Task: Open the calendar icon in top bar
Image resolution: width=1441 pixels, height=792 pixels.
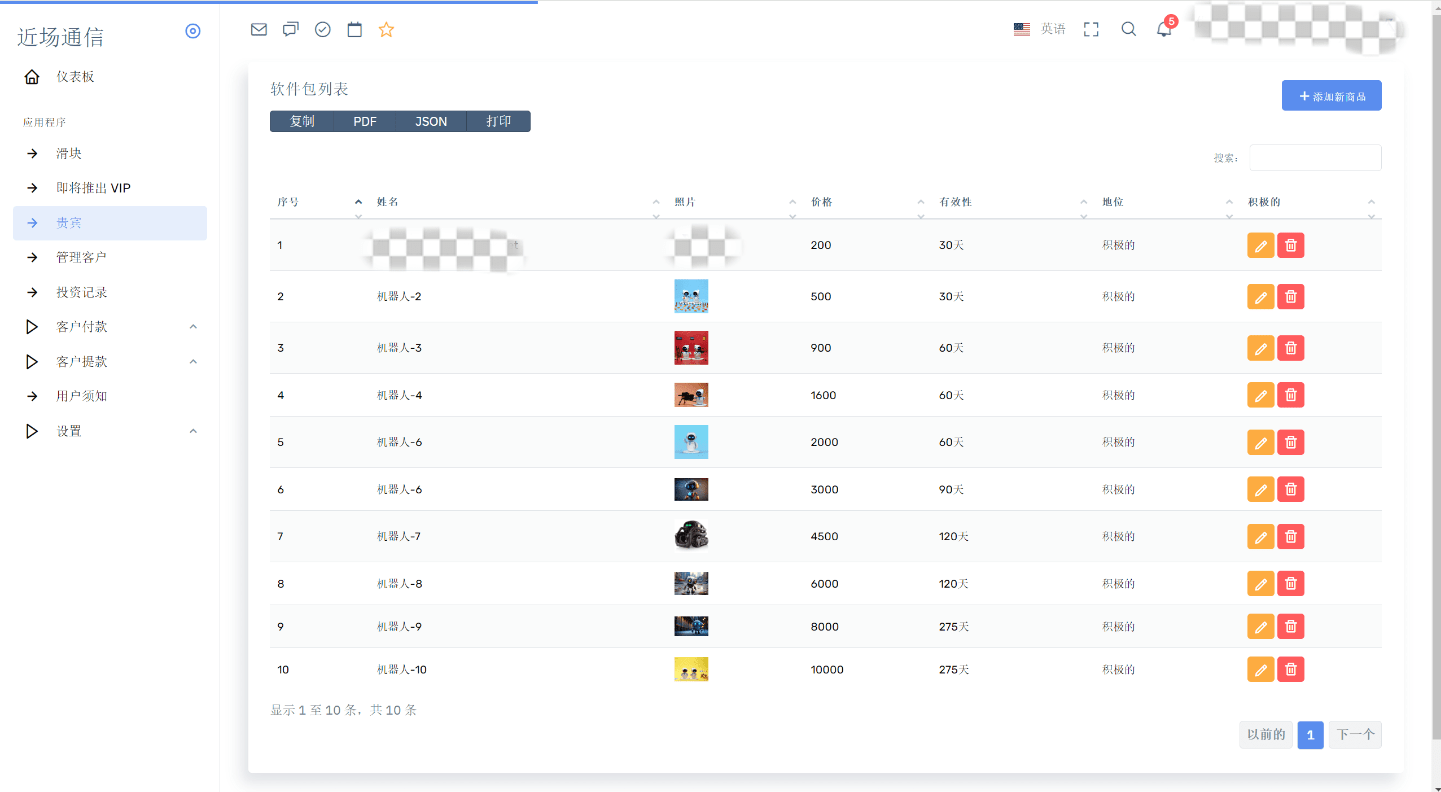Action: pyautogui.click(x=355, y=29)
